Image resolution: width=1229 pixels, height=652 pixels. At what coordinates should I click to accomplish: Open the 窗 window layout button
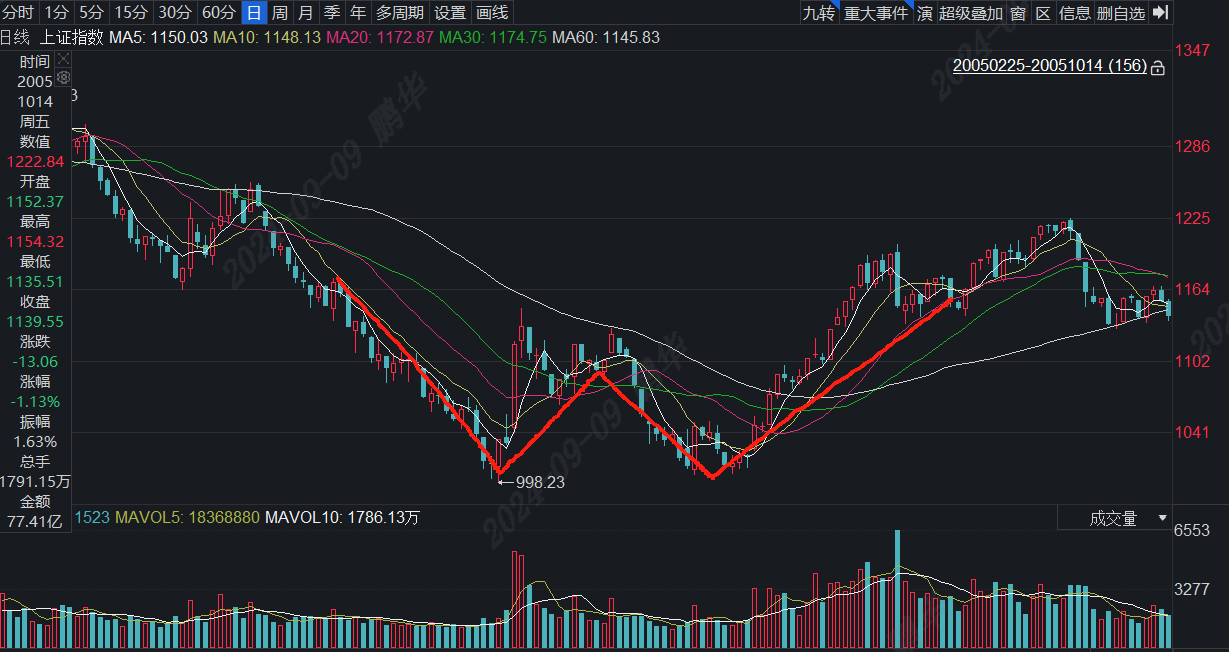1017,13
